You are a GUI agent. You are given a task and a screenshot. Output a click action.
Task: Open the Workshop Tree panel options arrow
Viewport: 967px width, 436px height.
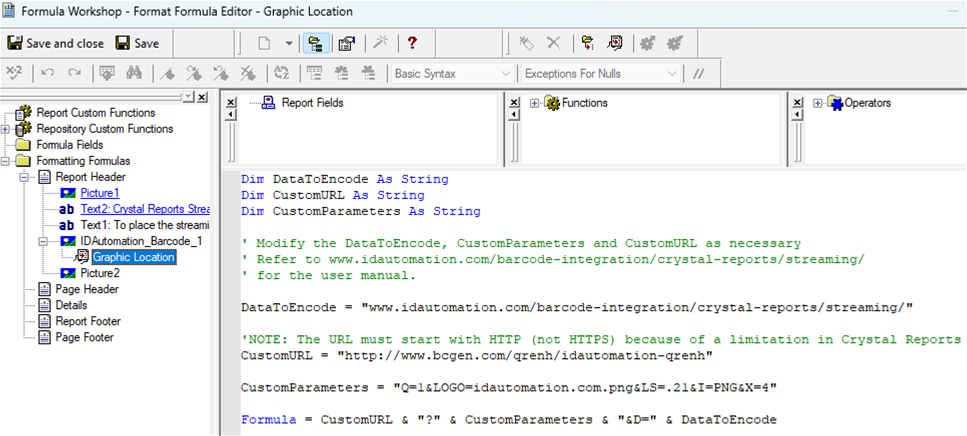pos(189,97)
